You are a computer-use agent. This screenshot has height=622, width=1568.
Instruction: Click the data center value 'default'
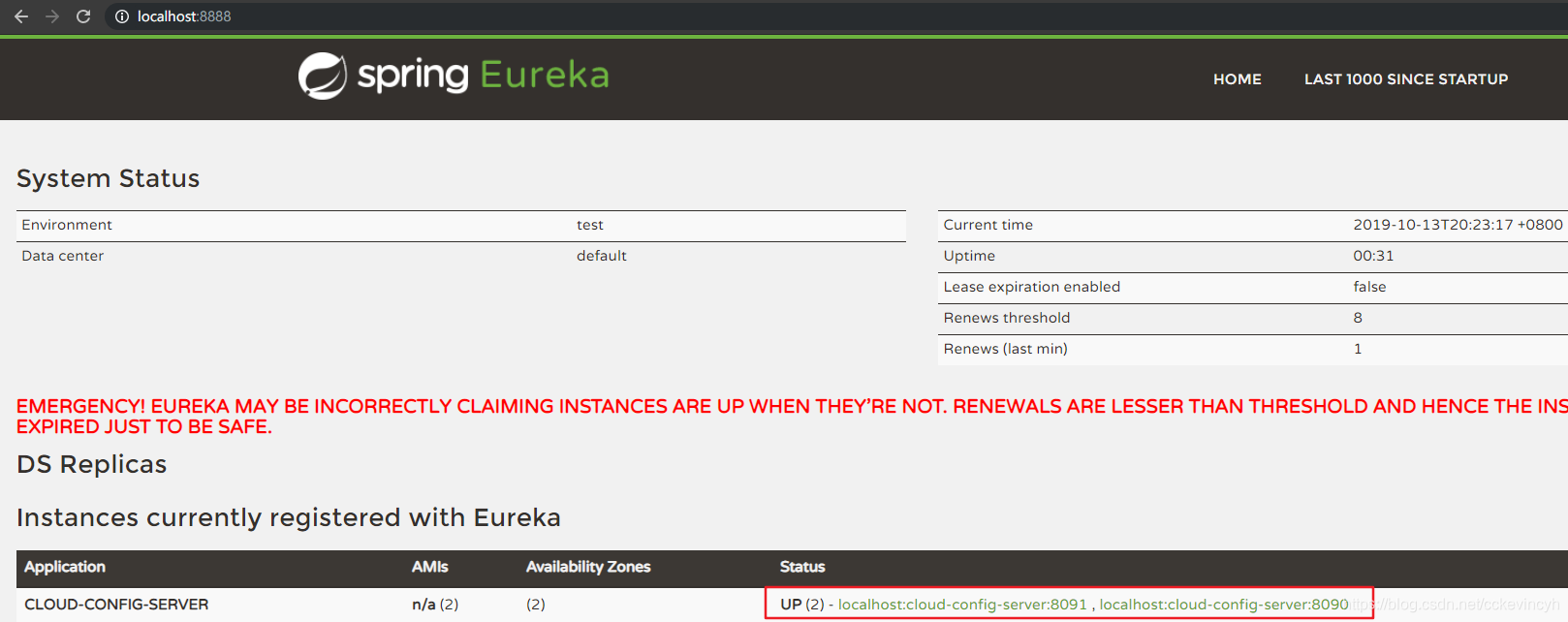click(x=602, y=256)
